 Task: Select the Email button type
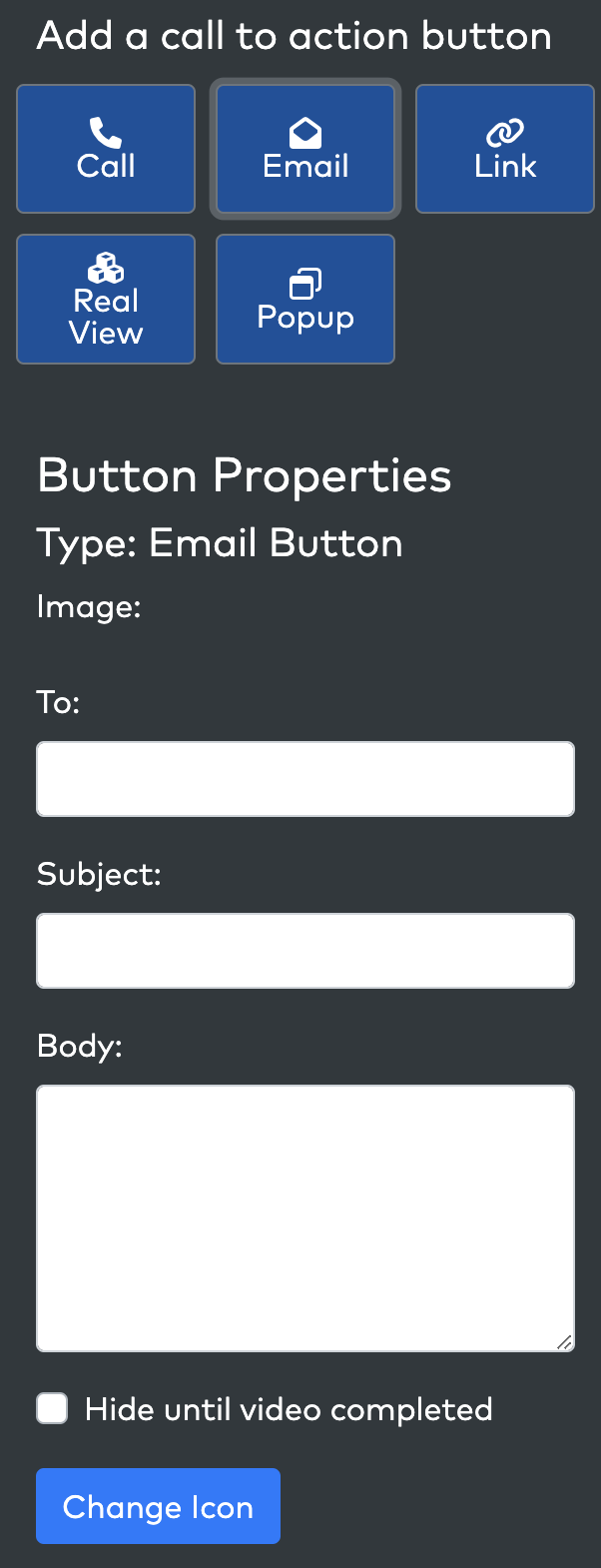pos(305,149)
